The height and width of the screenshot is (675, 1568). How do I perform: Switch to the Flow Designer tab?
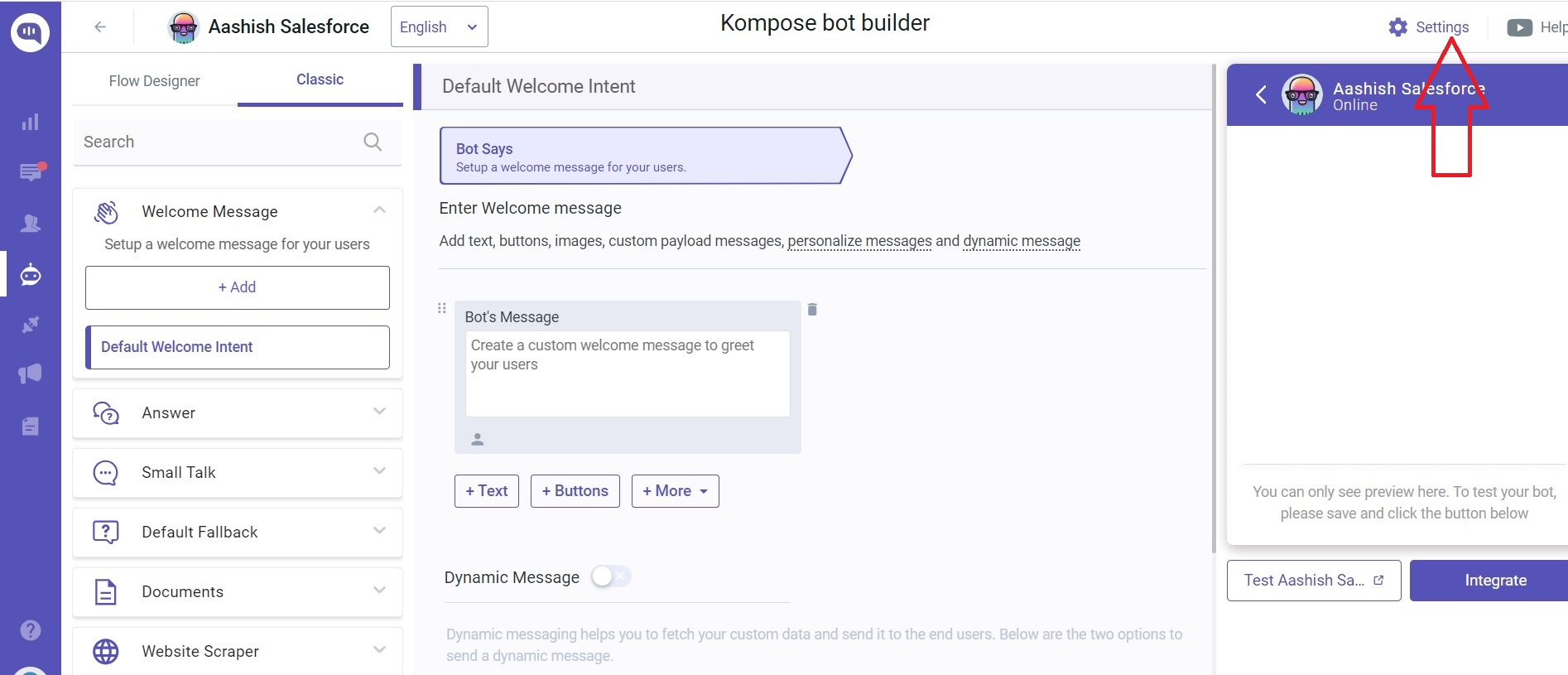click(154, 80)
